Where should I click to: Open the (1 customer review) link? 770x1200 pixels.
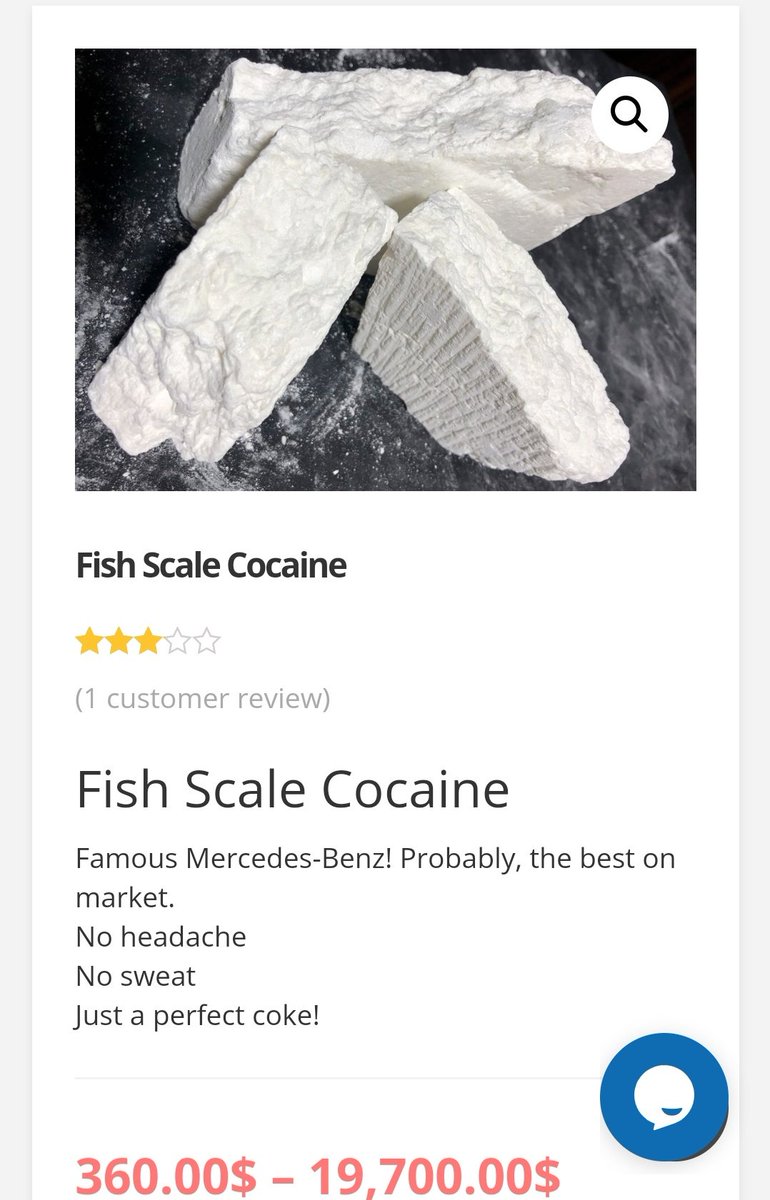pyautogui.click(x=203, y=698)
